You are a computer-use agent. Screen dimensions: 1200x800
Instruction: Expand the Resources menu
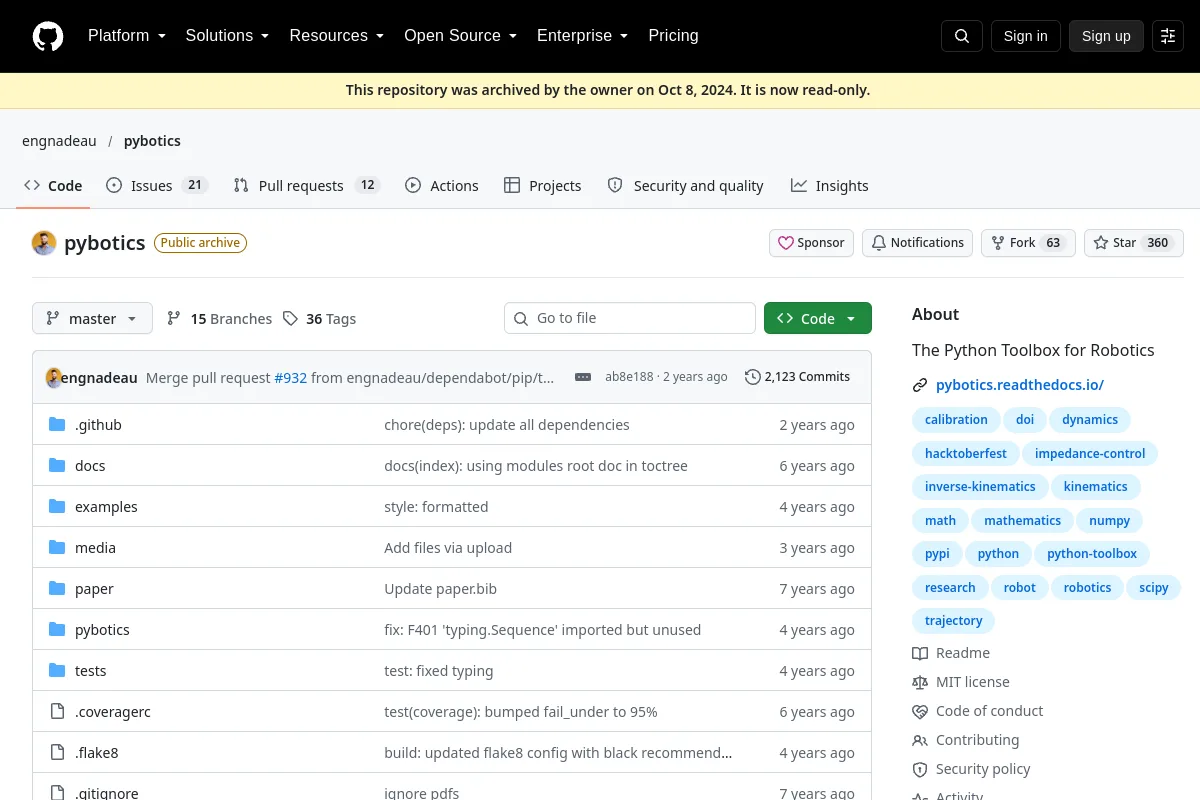pyautogui.click(x=337, y=36)
